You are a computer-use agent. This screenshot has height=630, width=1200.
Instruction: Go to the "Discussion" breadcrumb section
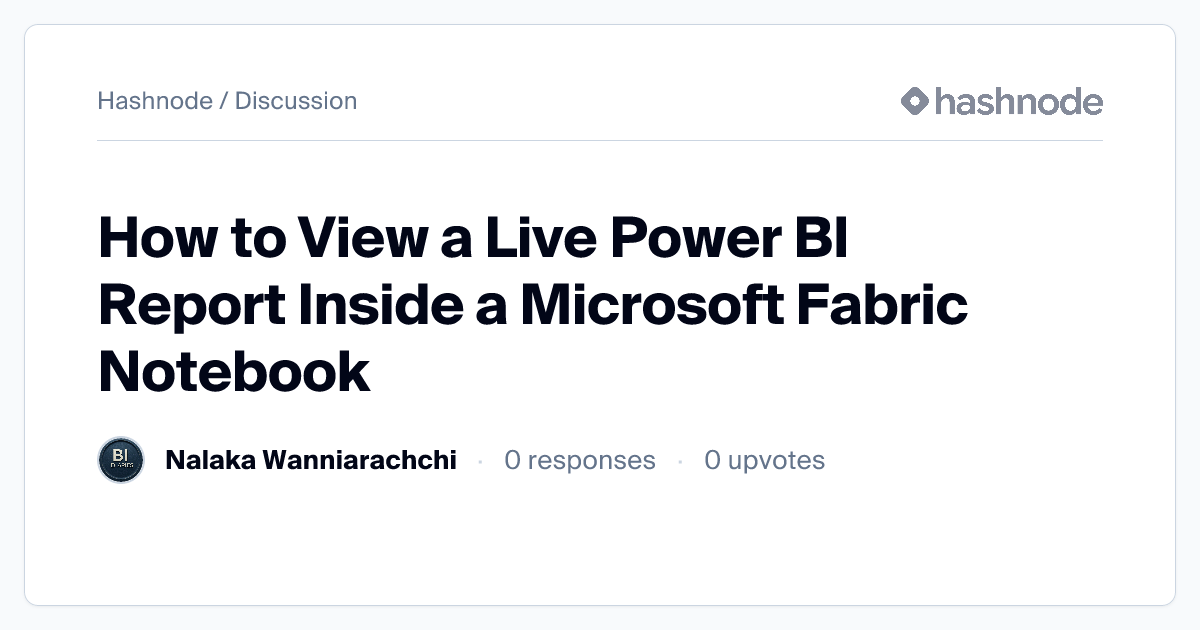coord(296,101)
